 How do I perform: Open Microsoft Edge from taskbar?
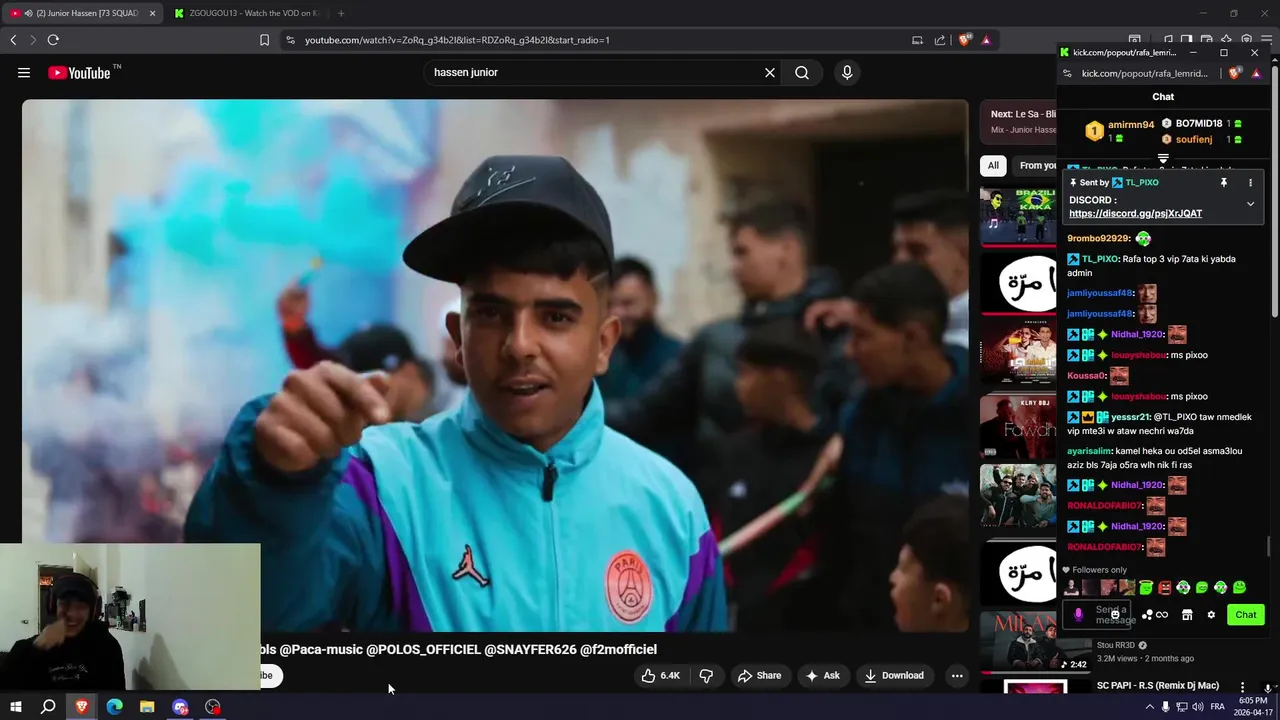pos(114,707)
